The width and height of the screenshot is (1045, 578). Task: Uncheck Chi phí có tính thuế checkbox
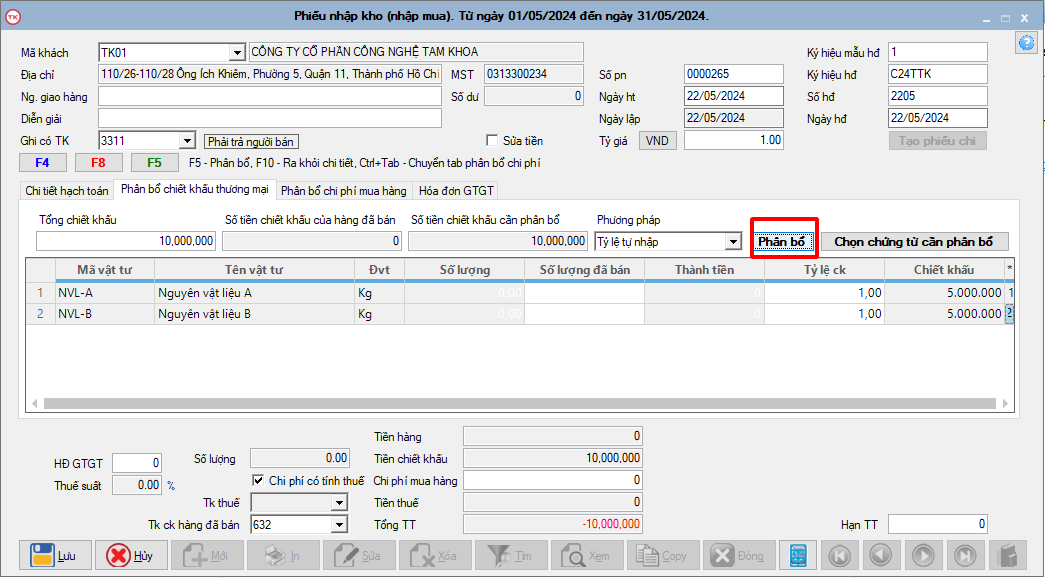click(258, 481)
